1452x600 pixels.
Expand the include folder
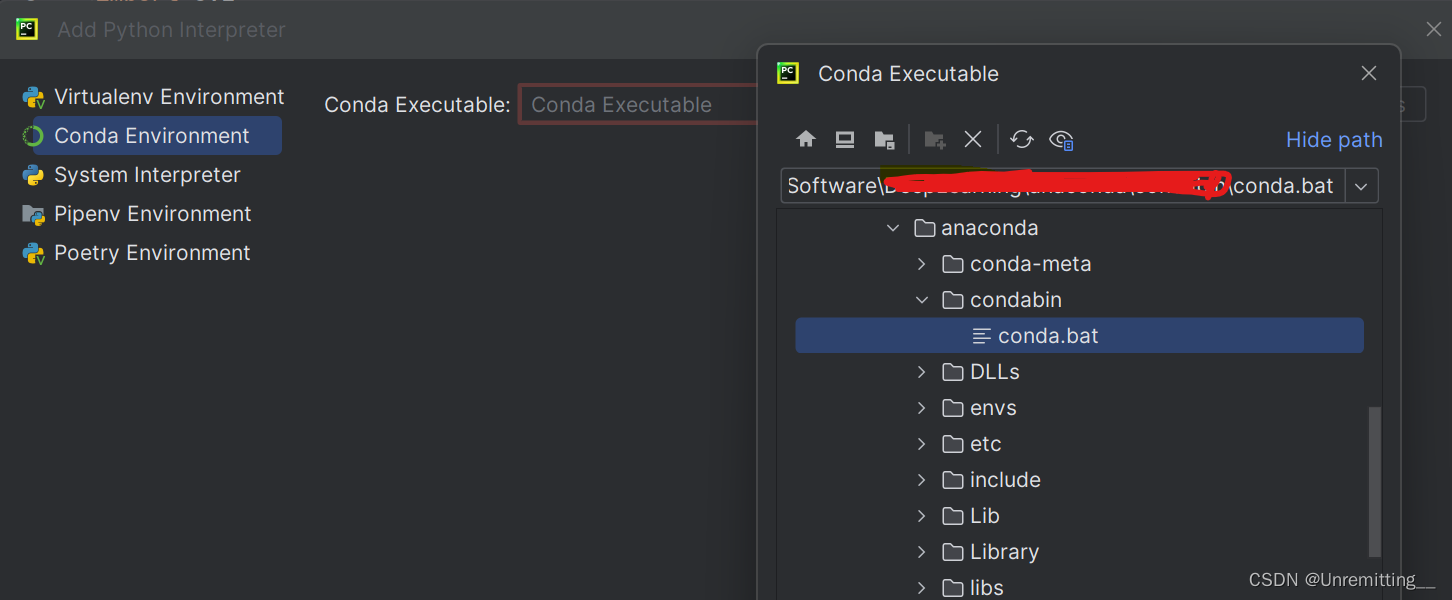tap(922, 480)
